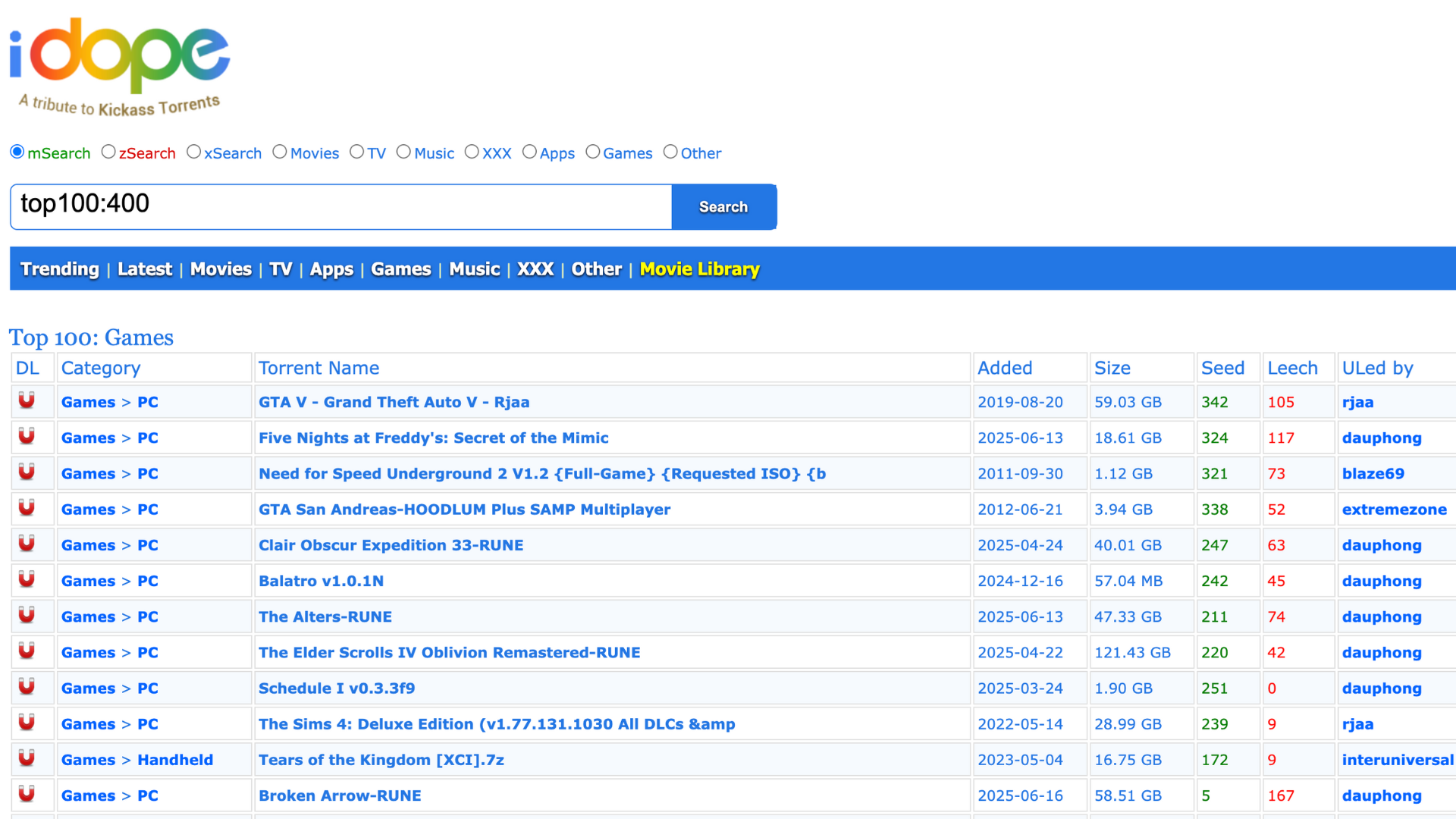Image resolution: width=1456 pixels, height=819 pixels.
Task: Click the Handheld category link
Action: pos(175,760)
